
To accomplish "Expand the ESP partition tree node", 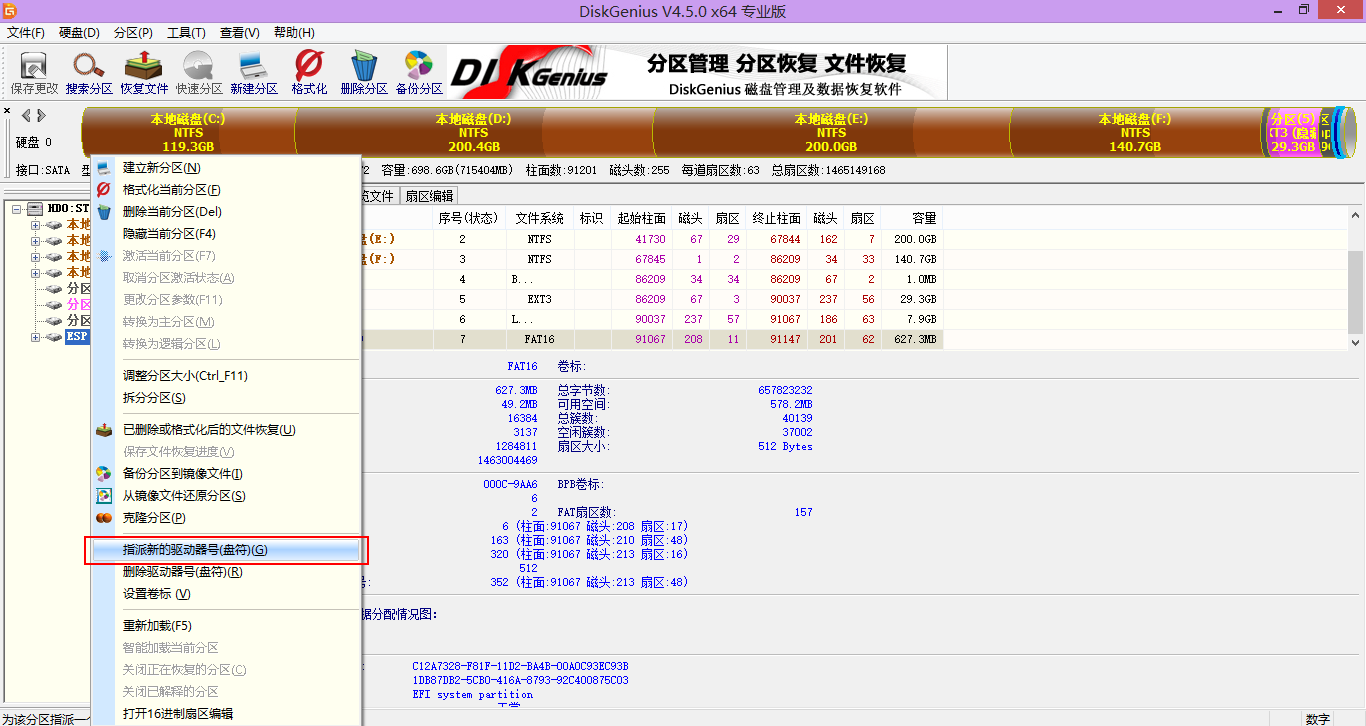I will (x=35, y=337).
